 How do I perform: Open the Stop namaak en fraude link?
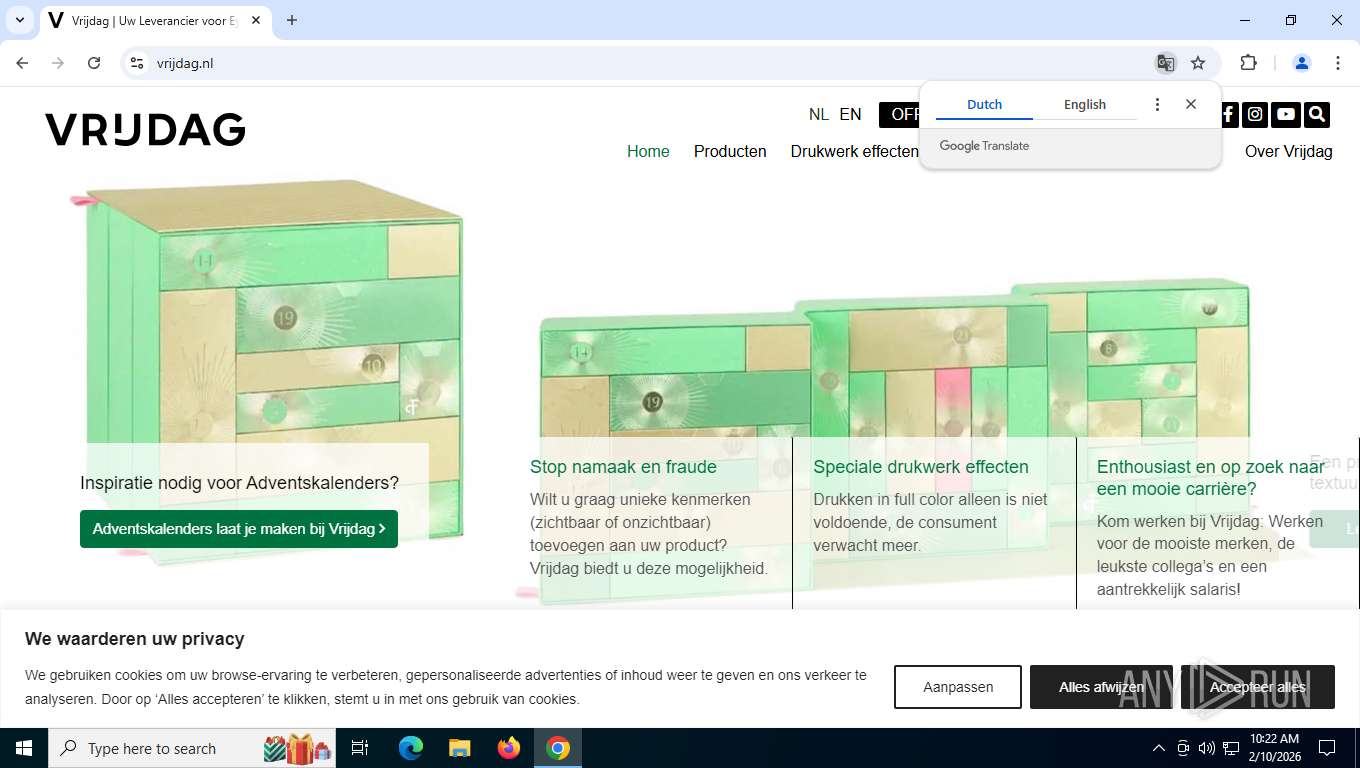(623, 467)
